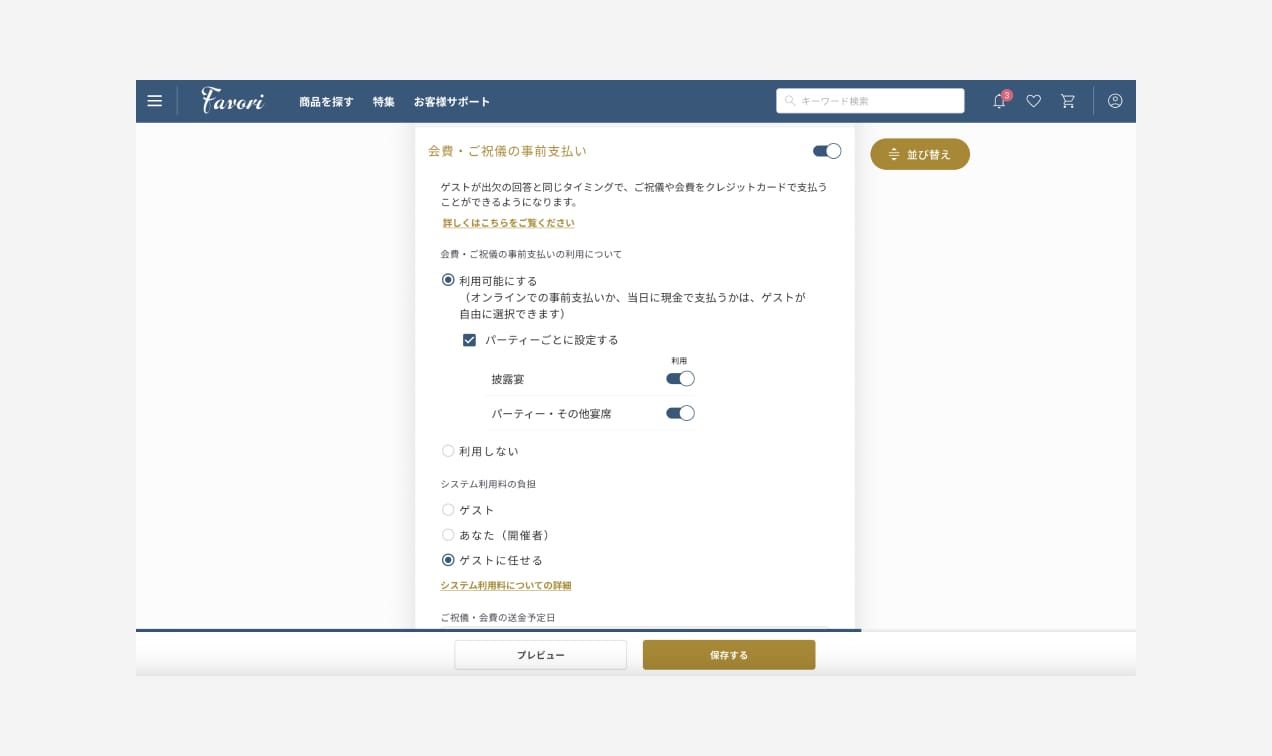
Task: Open お客様サポート menu
Action: (x=452, y=102)
